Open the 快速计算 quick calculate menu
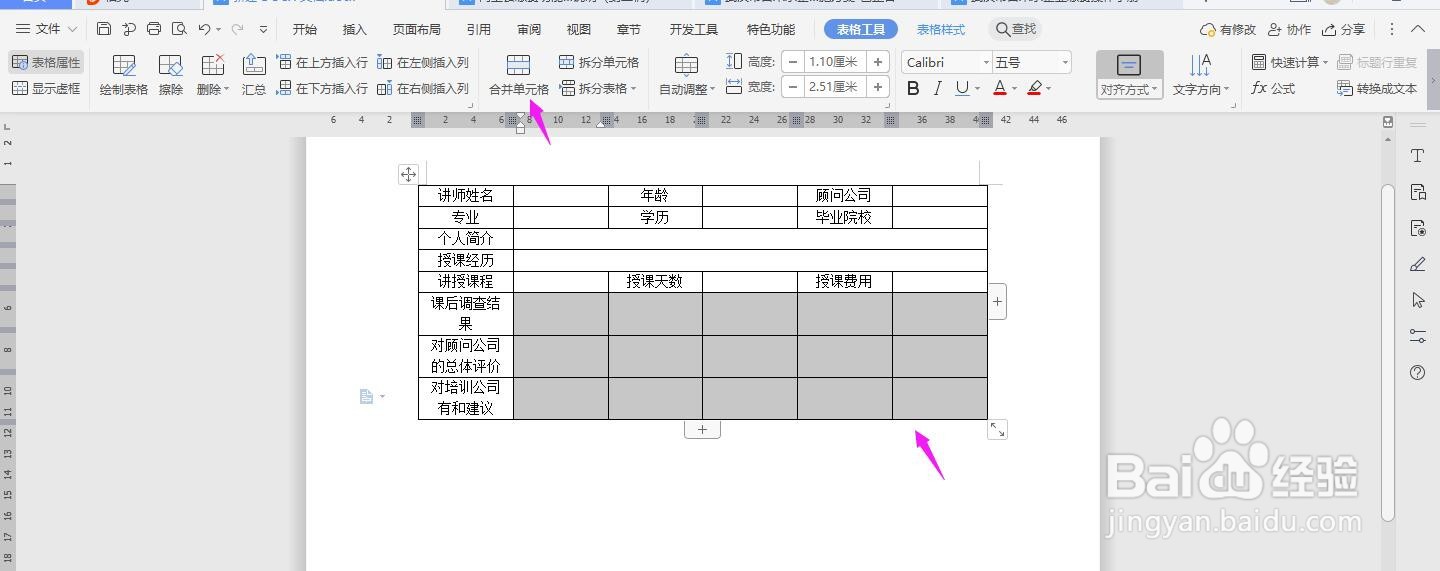This screenshot has height=571, width=1440. [x=1290, y=62]
